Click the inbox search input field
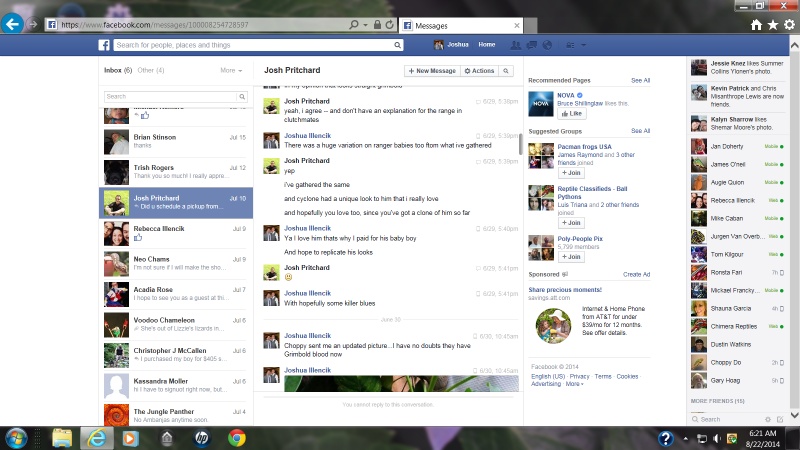Image resolution: width=800 pixels, height=450 pixels. 170,96
